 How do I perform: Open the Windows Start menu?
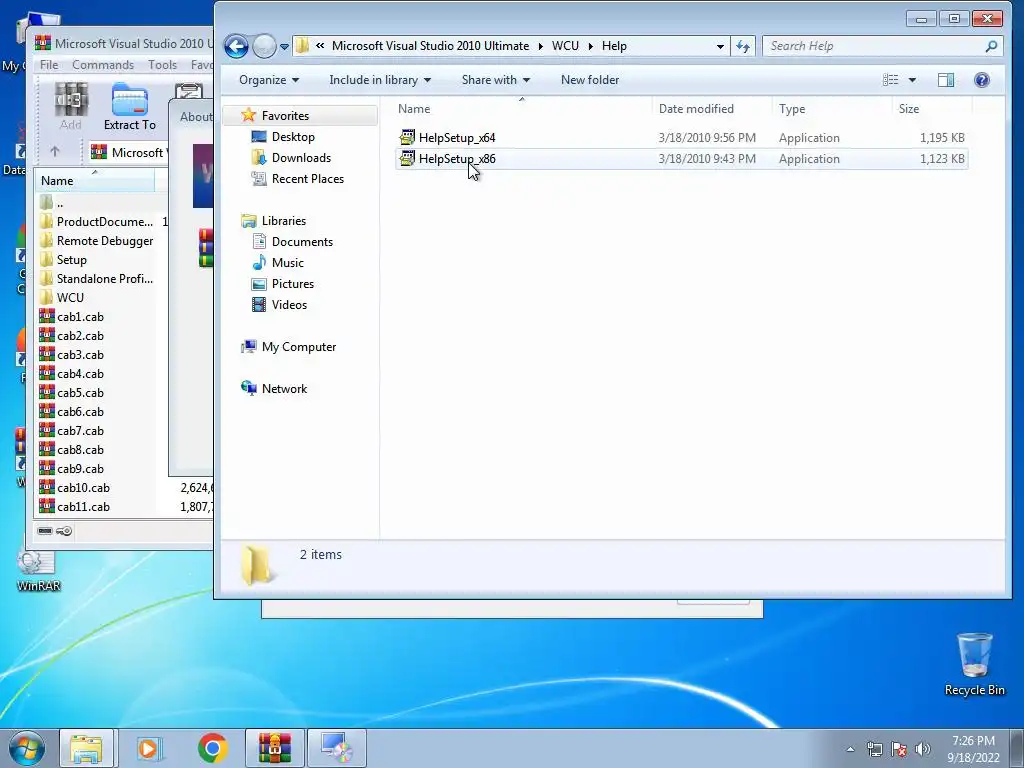point(27,748)
